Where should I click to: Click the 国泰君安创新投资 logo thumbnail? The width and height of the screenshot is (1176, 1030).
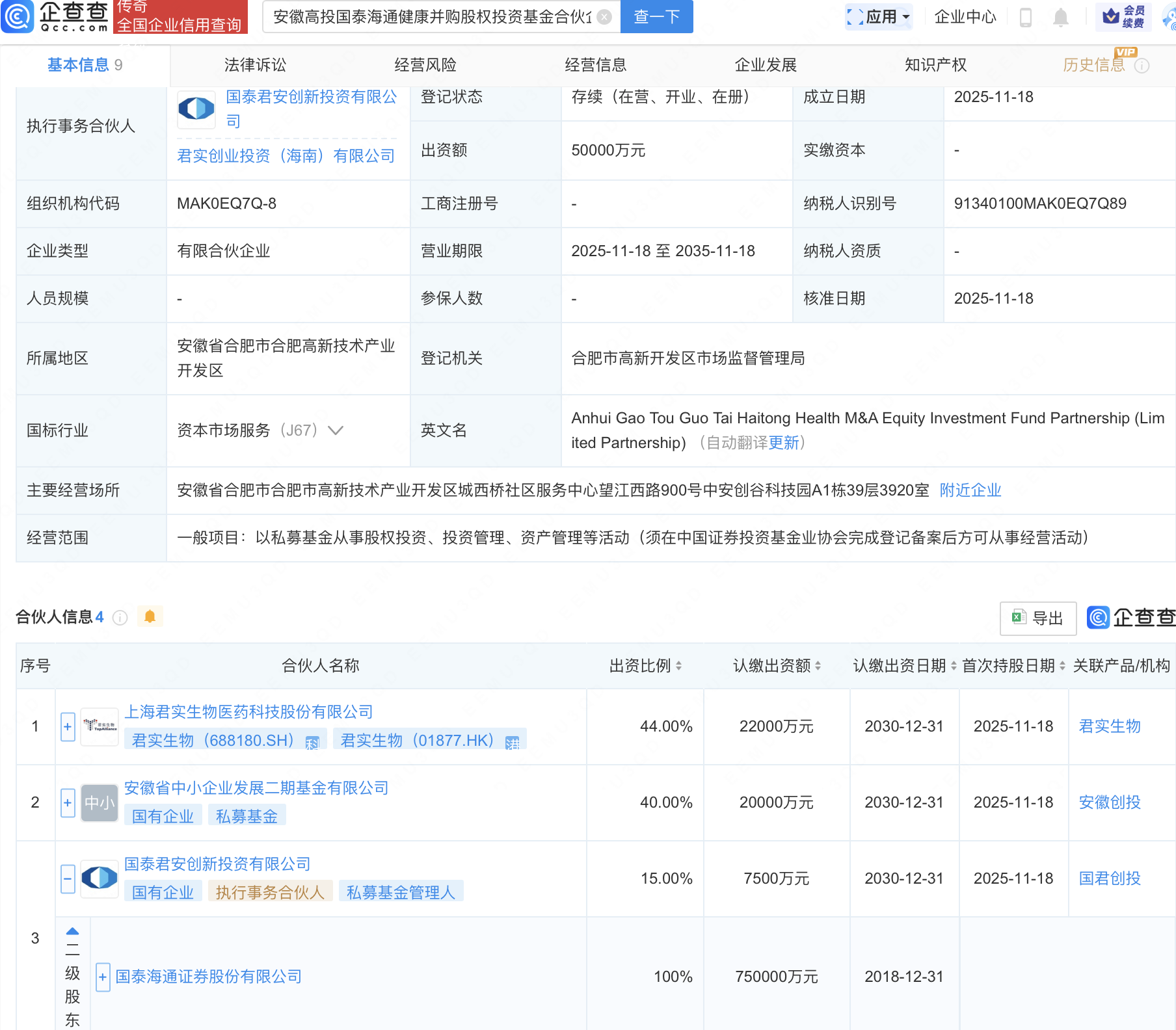click(x=196, y=109)
